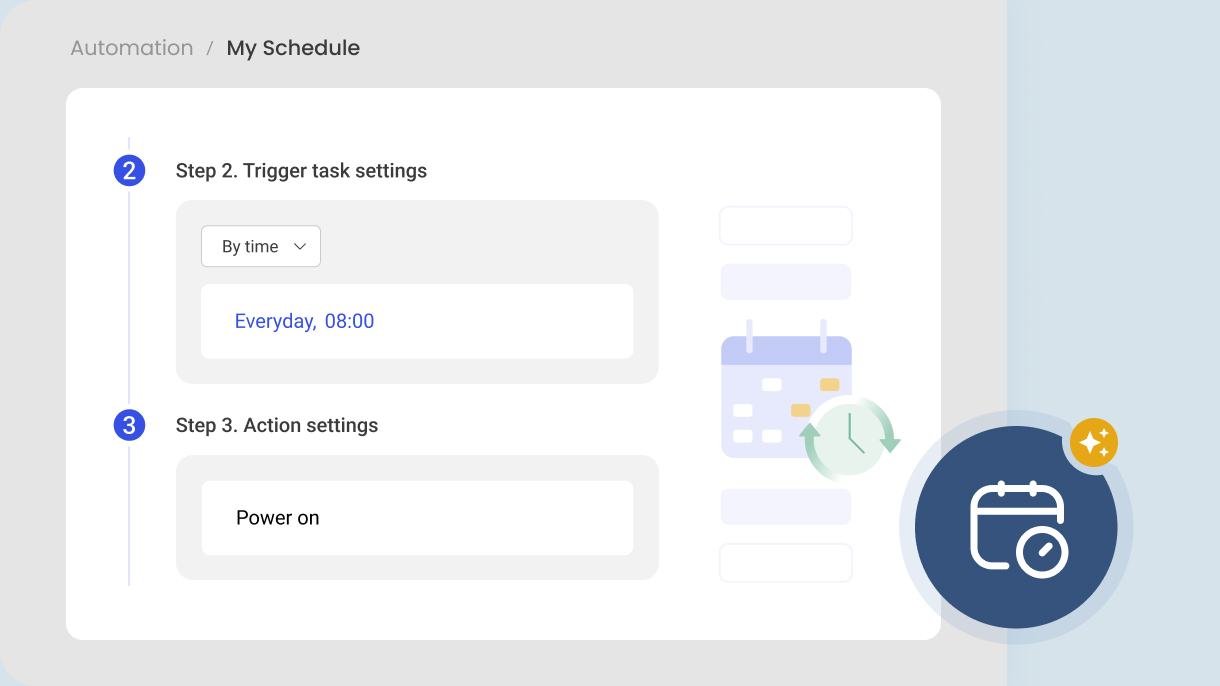Click the green circular clock refresh icon
1220x686 pixels.
pos(850,439)
